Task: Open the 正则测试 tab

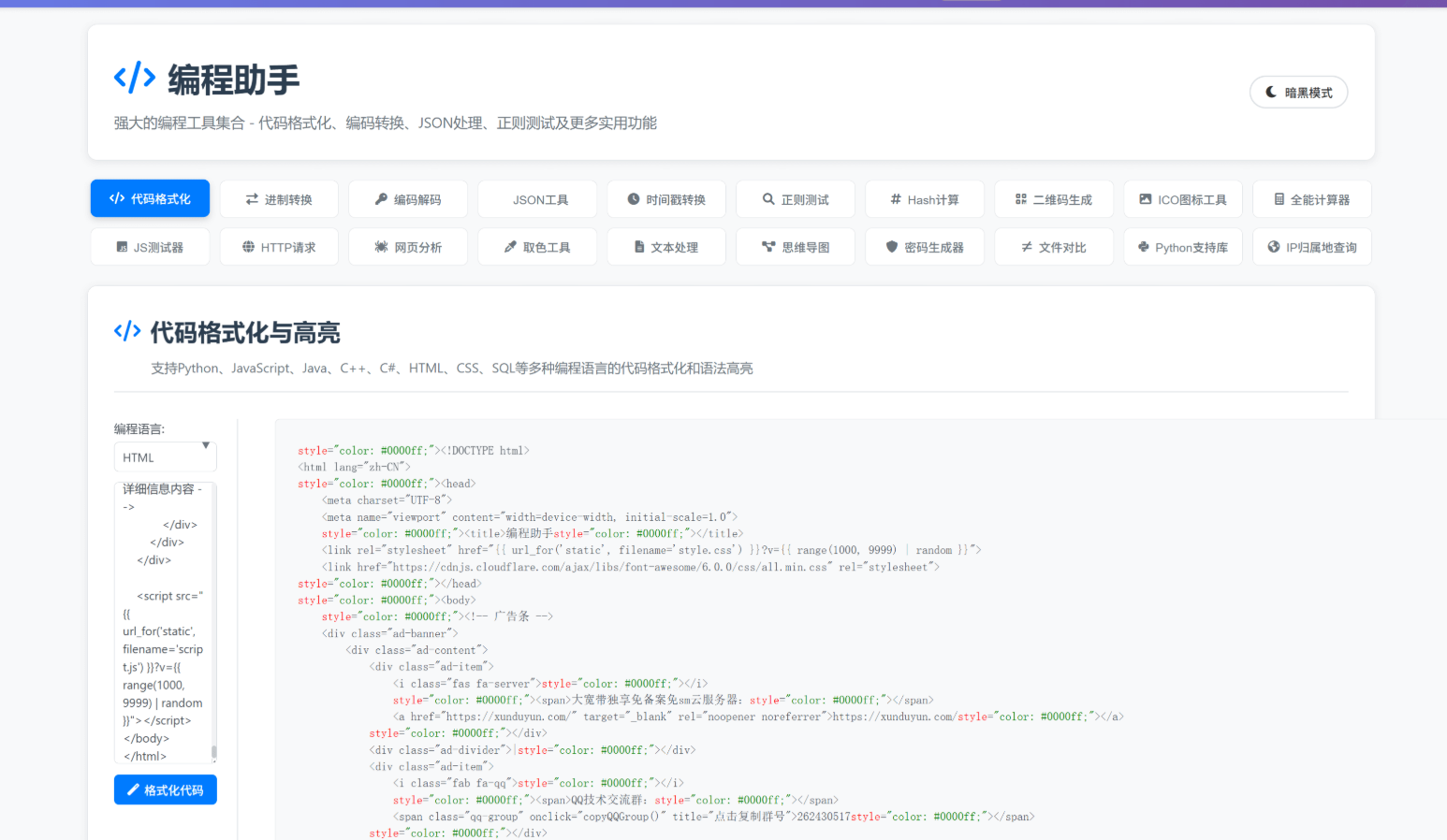Action: 796,199
